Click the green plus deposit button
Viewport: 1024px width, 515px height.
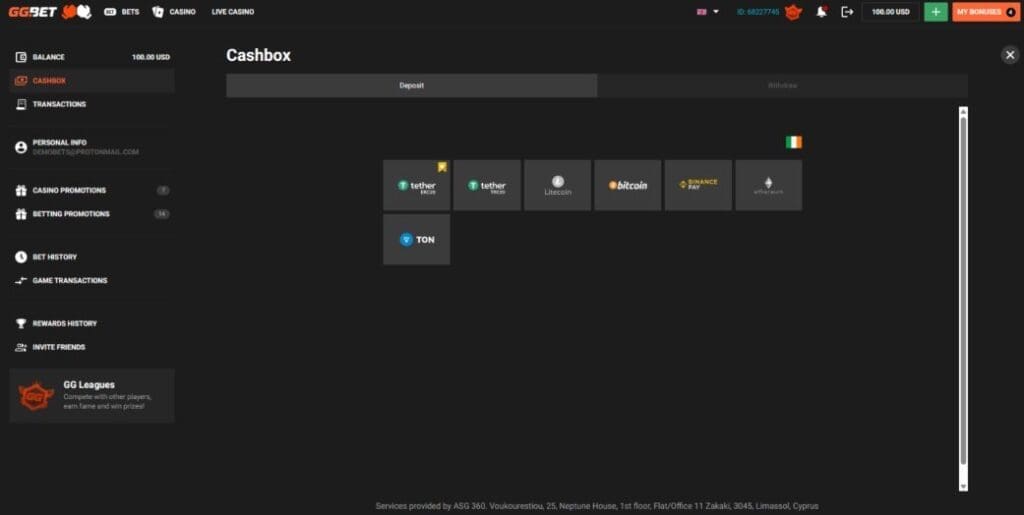[x=935, y=12]
